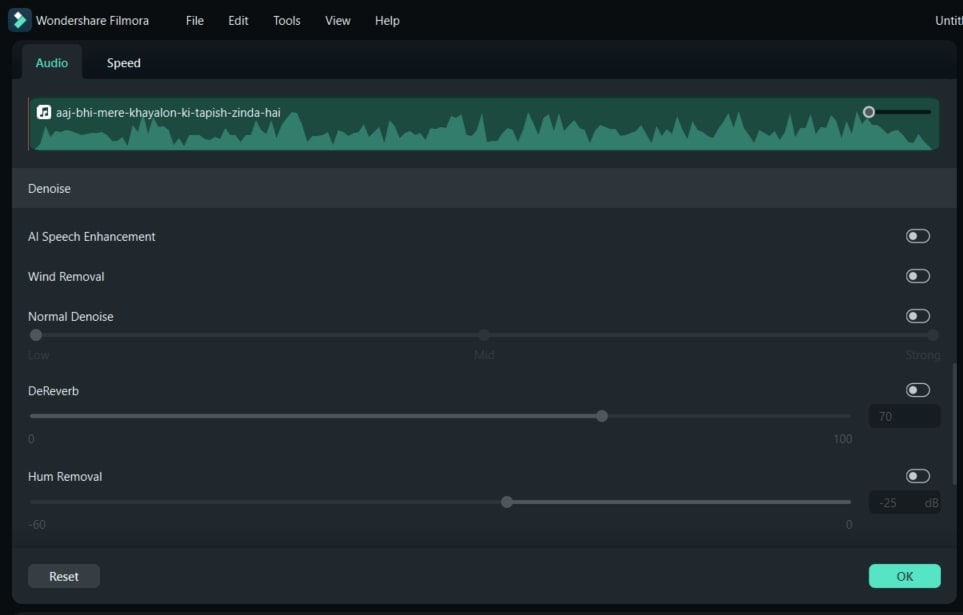Enable Hum Removal toggle
Viewport: 963px width, 615px height.
(918, 476)
